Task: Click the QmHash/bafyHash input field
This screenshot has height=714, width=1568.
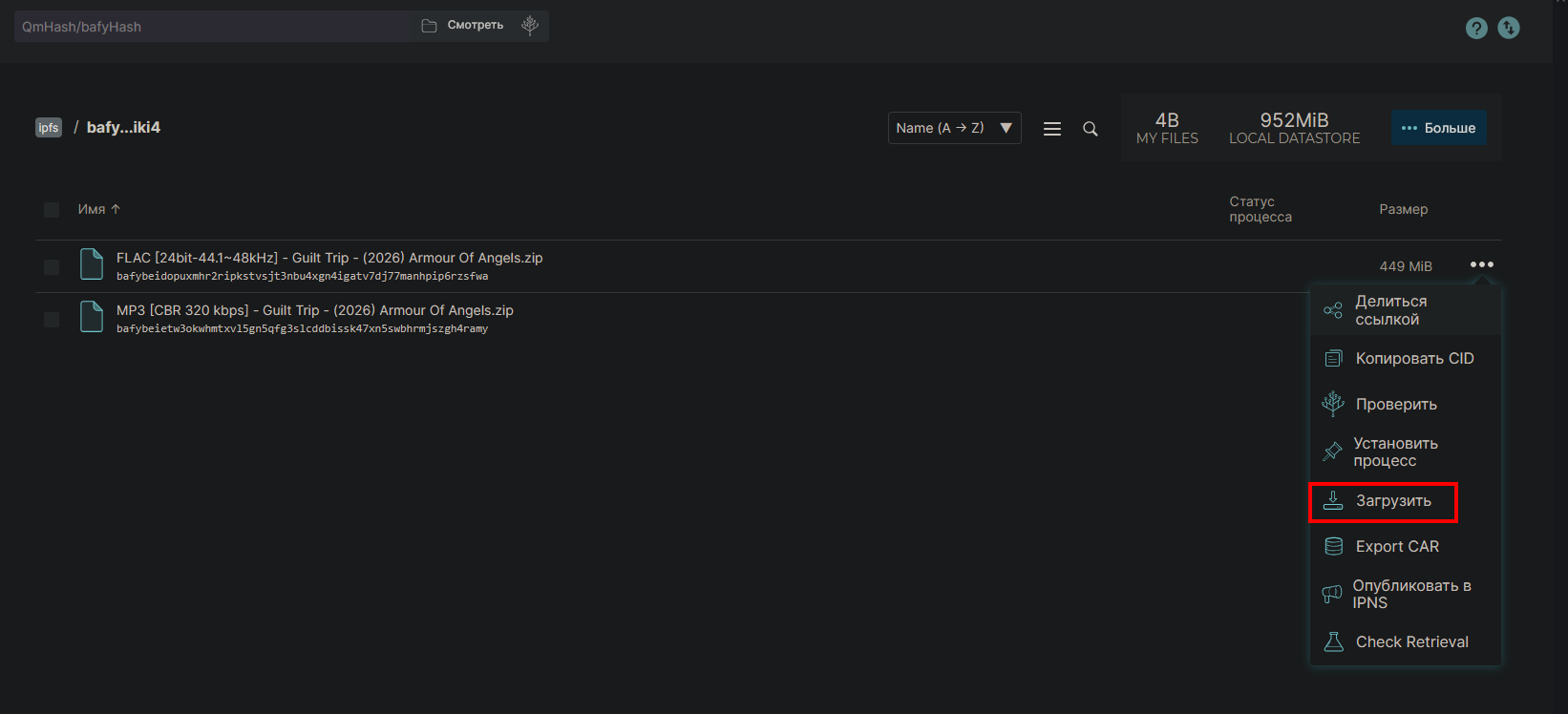Action: [x=212, y=27]
